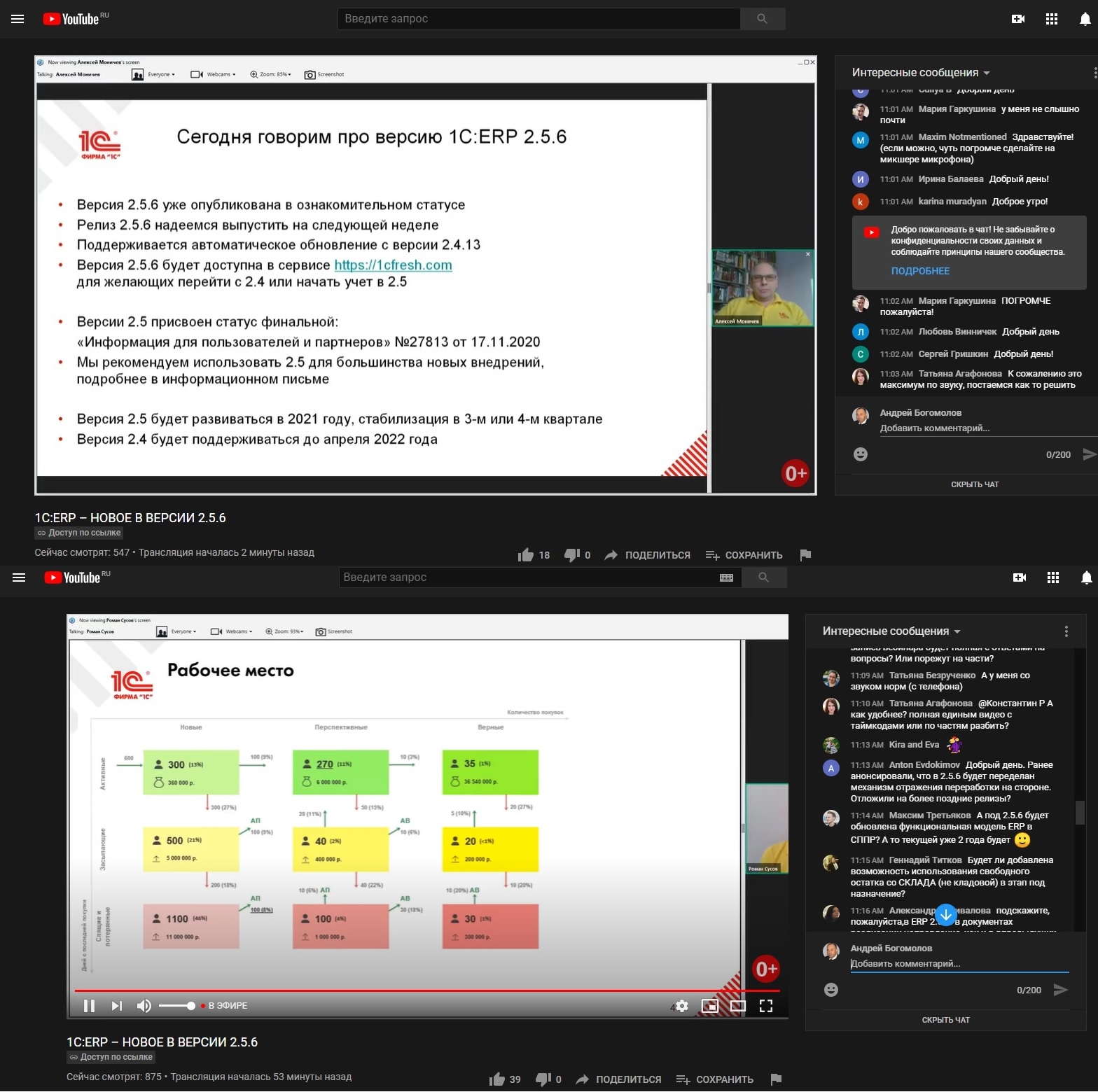Click Anton Evdokimov's avatar in chat
This screenshot has height=1092, width=1098.
pos(831,768)
